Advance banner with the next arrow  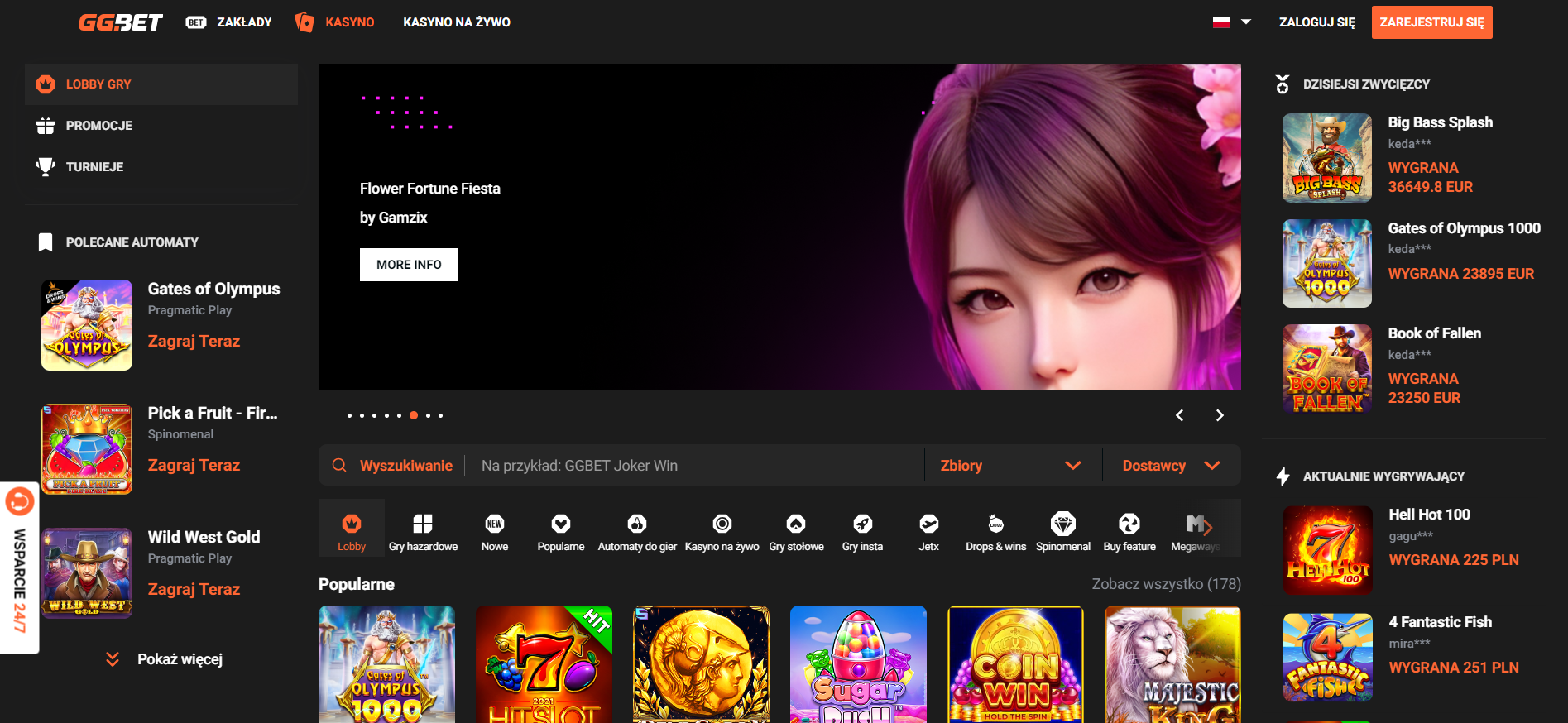(x=1219, y=415)
